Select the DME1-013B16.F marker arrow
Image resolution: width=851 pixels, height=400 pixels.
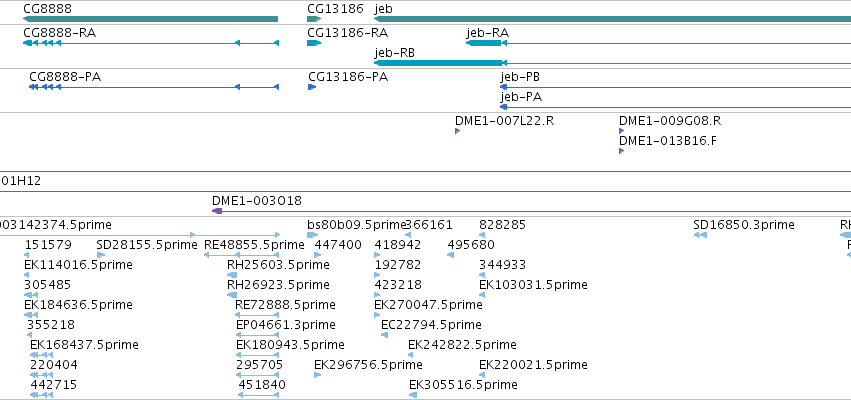(621, 151)
